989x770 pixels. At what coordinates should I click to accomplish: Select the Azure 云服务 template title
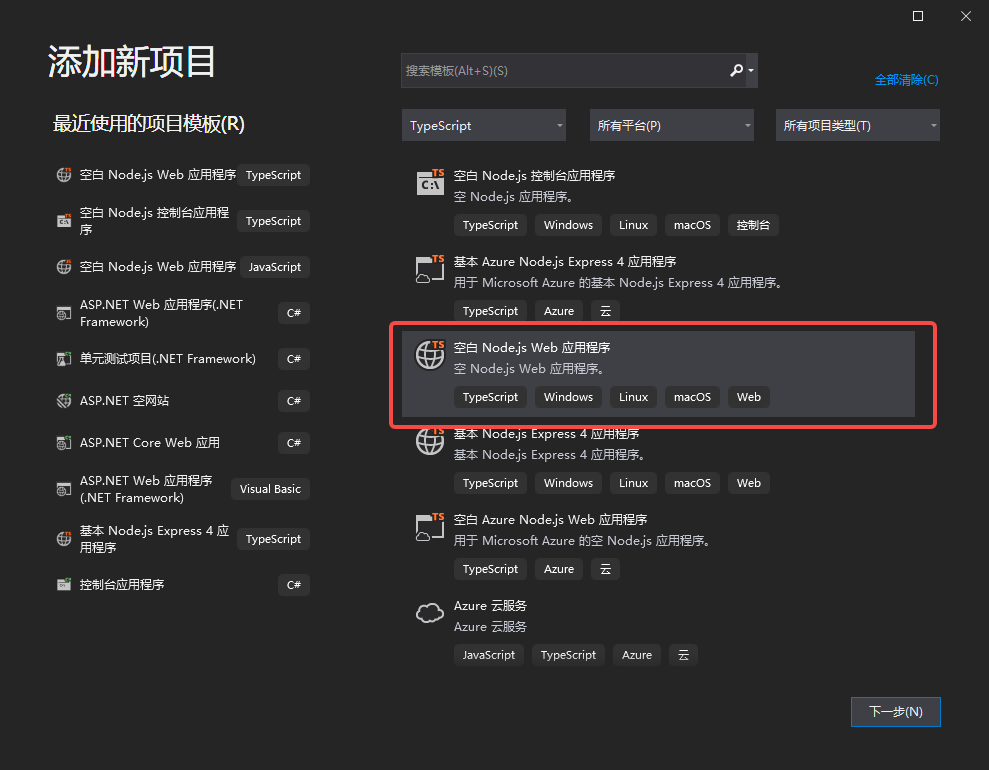(x=490, y=606)
